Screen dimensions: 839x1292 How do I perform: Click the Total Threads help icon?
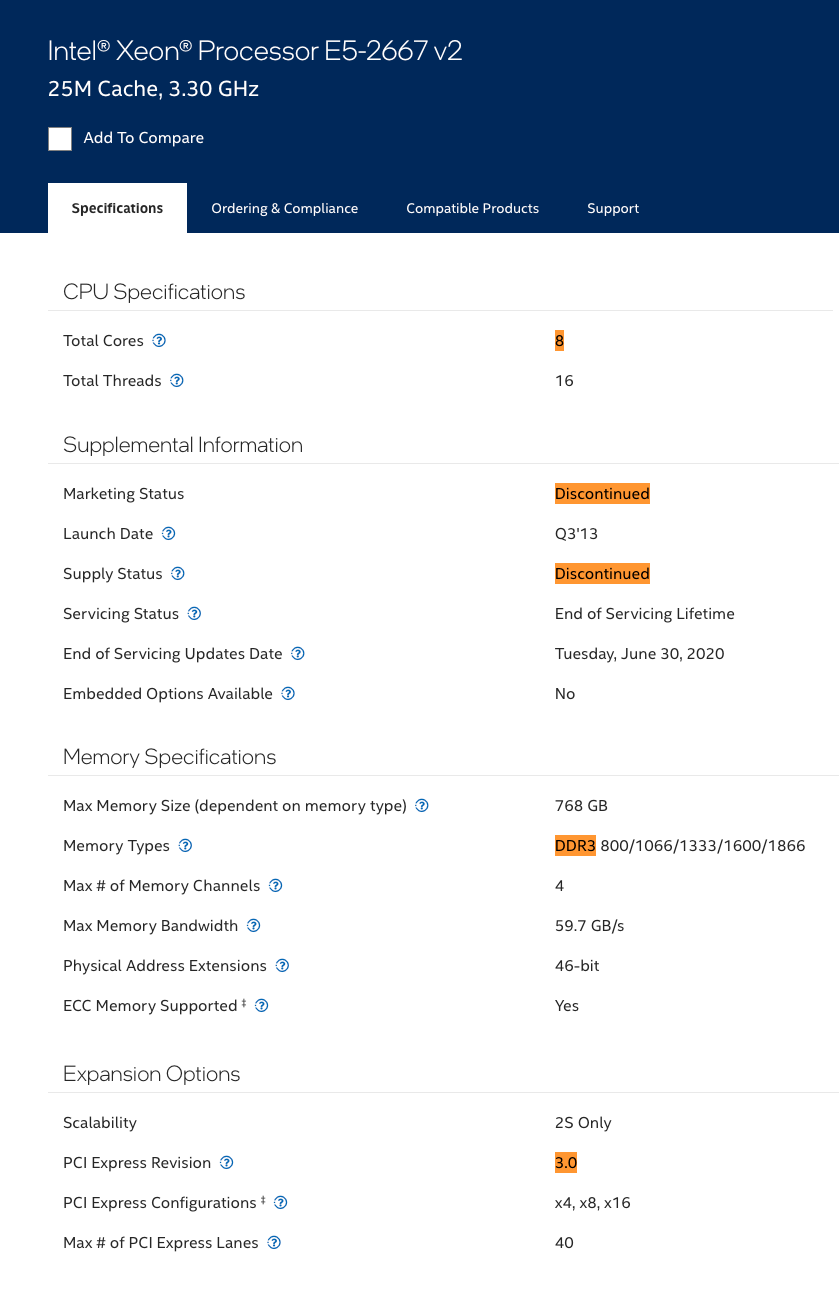click(177, 380)
